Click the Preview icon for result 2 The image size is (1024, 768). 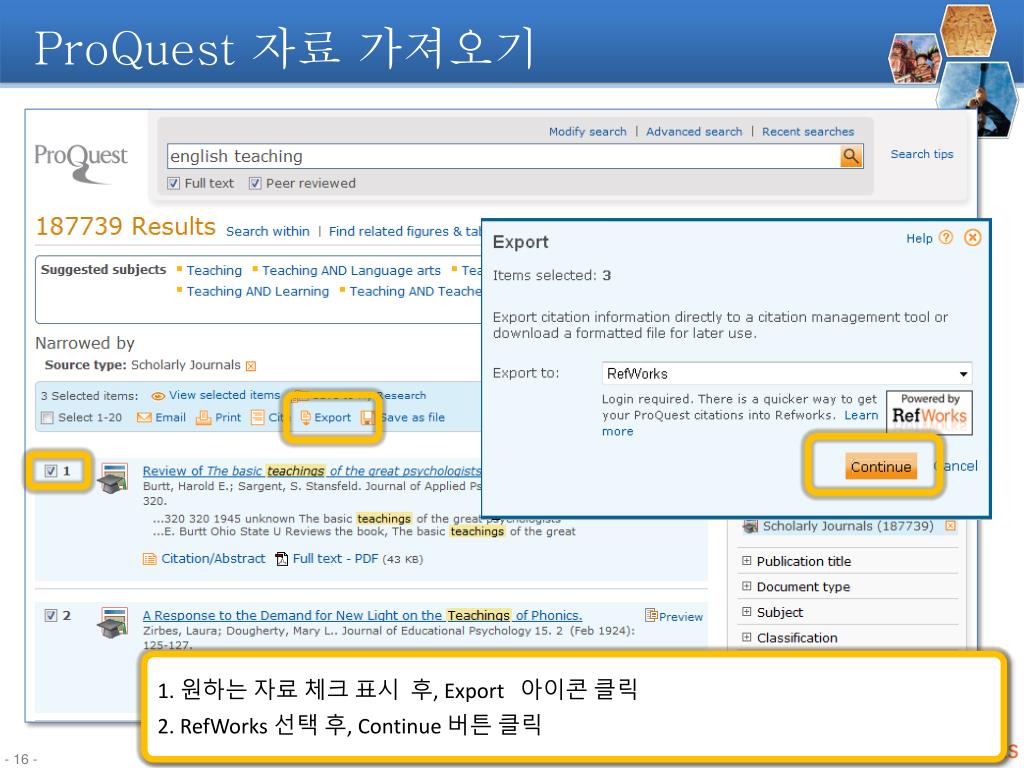tap(650, 615)
